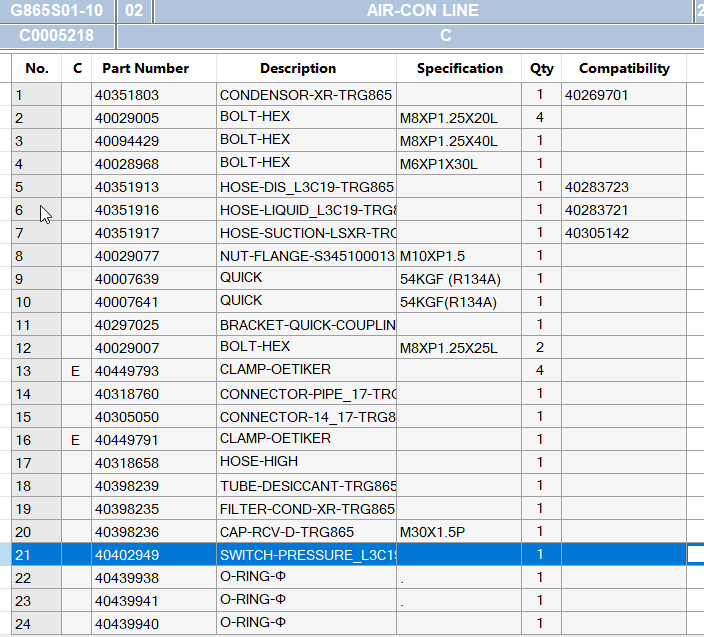Click the Qty column header

coord(541,69)
